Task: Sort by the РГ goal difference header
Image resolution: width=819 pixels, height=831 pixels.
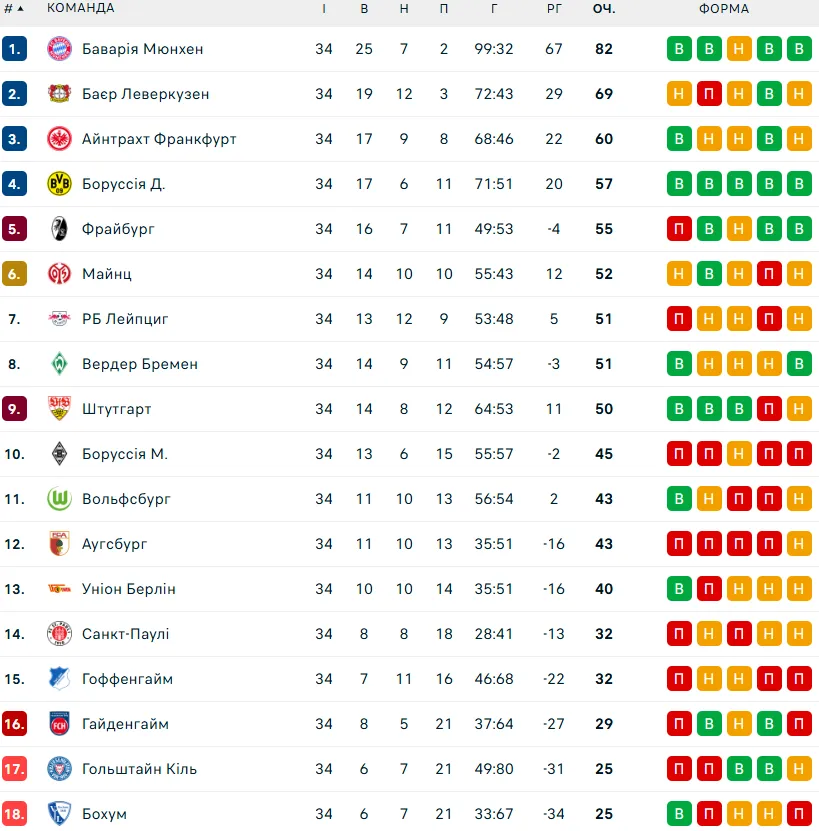Action: 554,8
